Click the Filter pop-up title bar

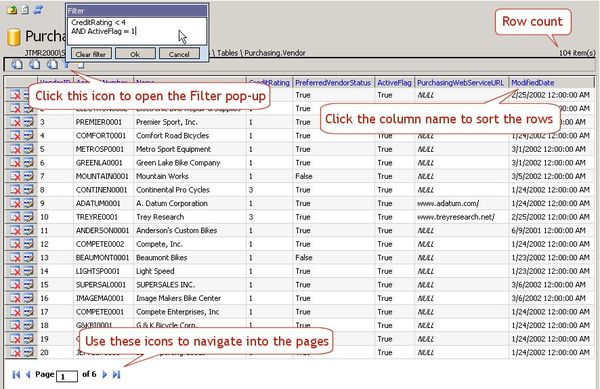point(137,11)
